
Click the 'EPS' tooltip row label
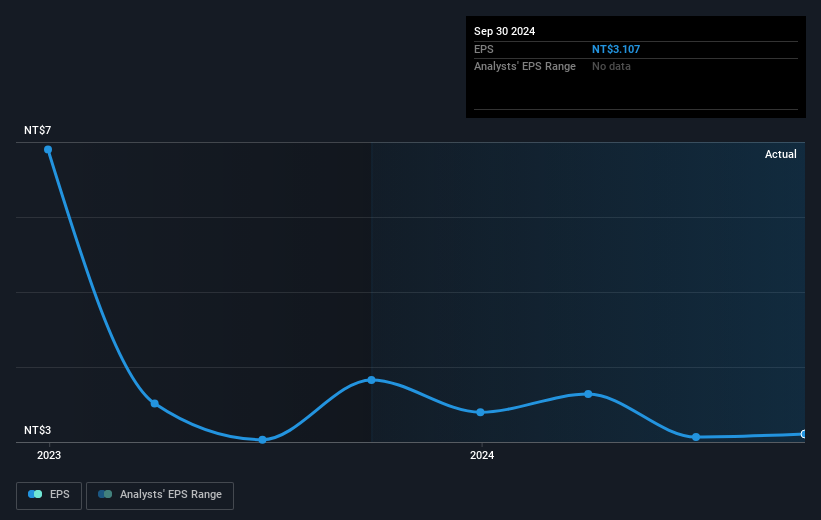(483, 49)
